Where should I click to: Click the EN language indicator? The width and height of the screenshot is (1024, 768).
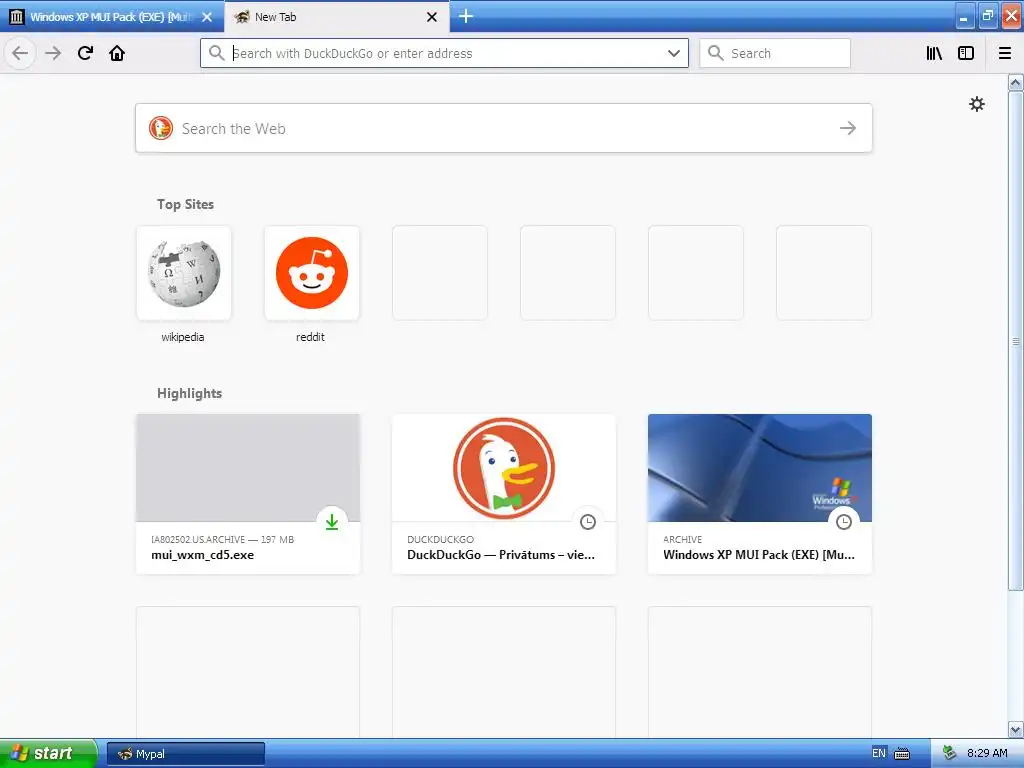[879, 754]
